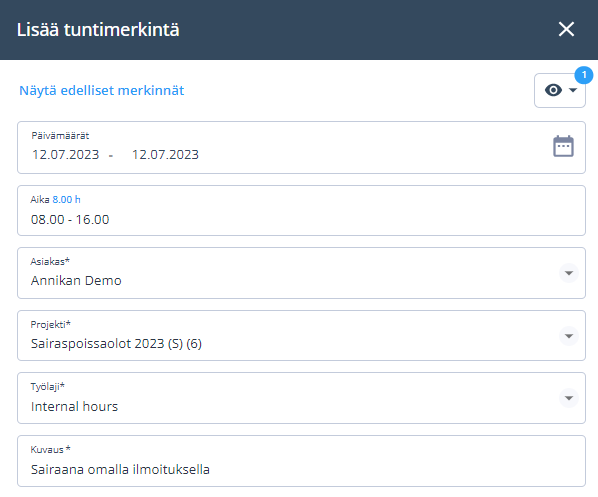Click the 8.00 h duration label
This screenshot has width=598, height=497.
[x=66, y=199]
